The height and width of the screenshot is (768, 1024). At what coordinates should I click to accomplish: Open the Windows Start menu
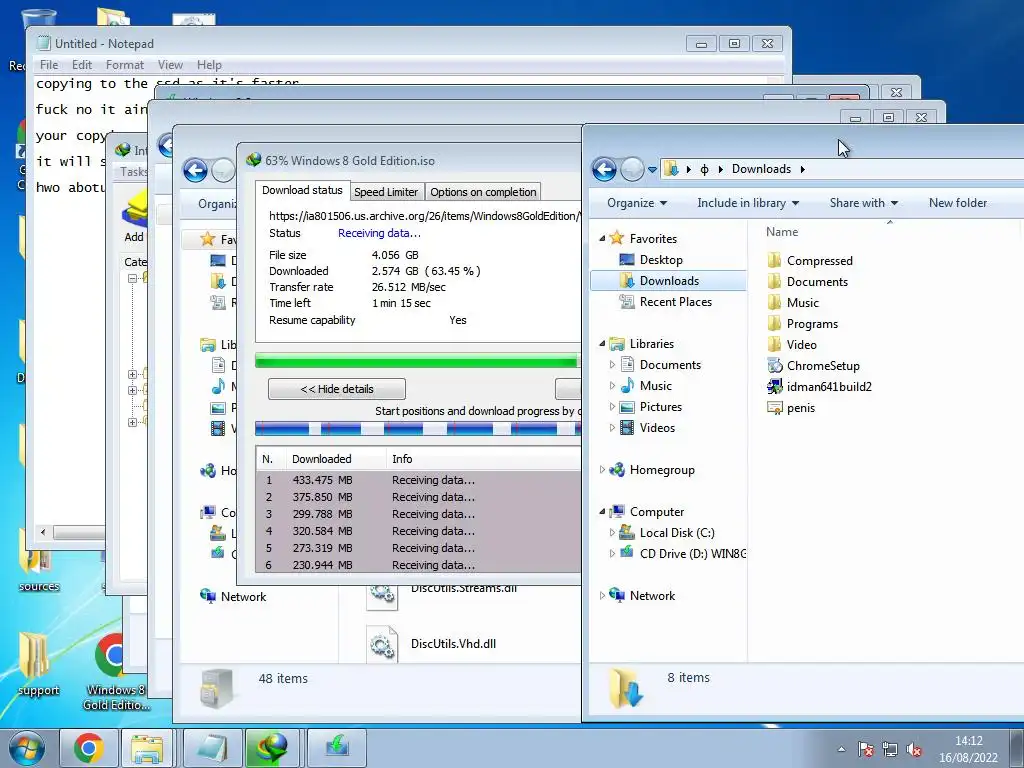pos(27,748)
